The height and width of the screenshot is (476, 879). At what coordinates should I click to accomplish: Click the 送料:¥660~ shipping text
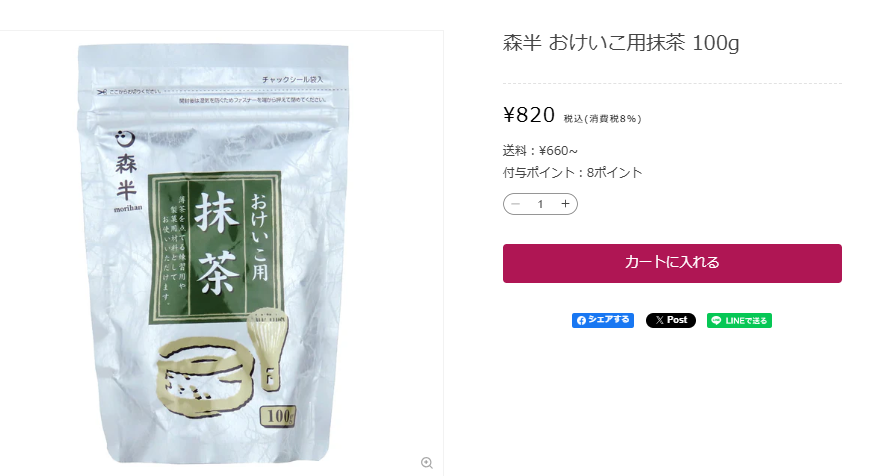tap(540, 151)
